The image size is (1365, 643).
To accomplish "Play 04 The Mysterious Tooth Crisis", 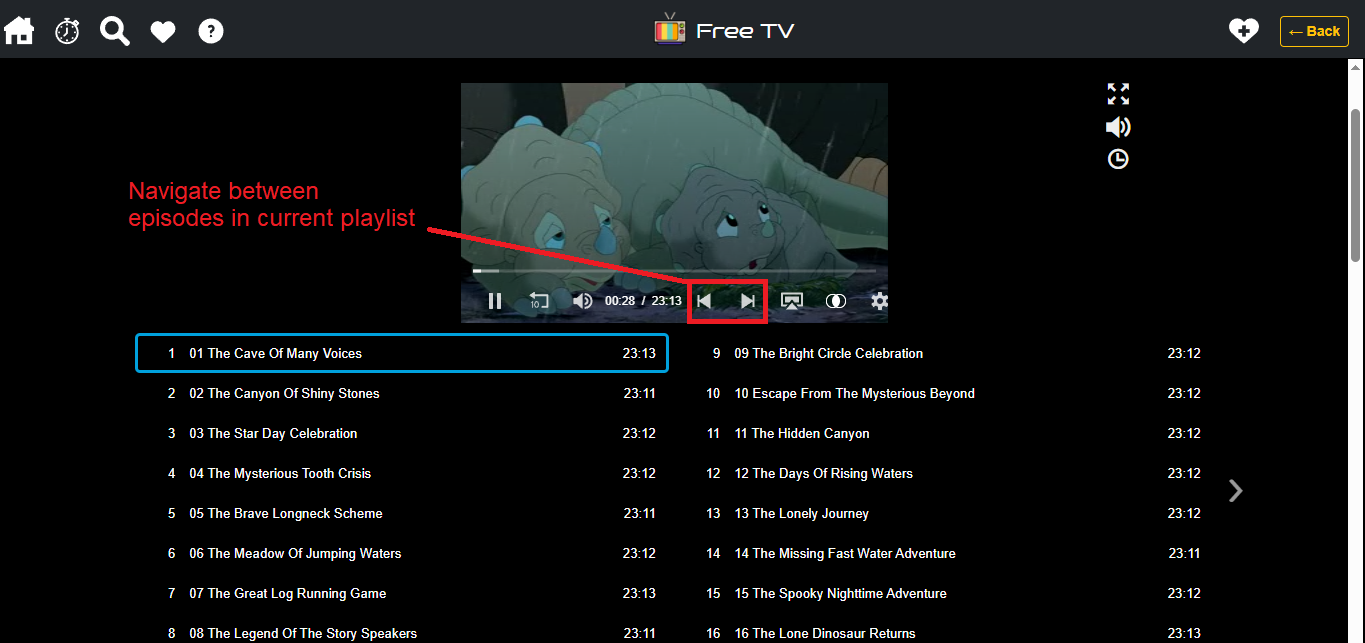I will click(x=402, y=473).
